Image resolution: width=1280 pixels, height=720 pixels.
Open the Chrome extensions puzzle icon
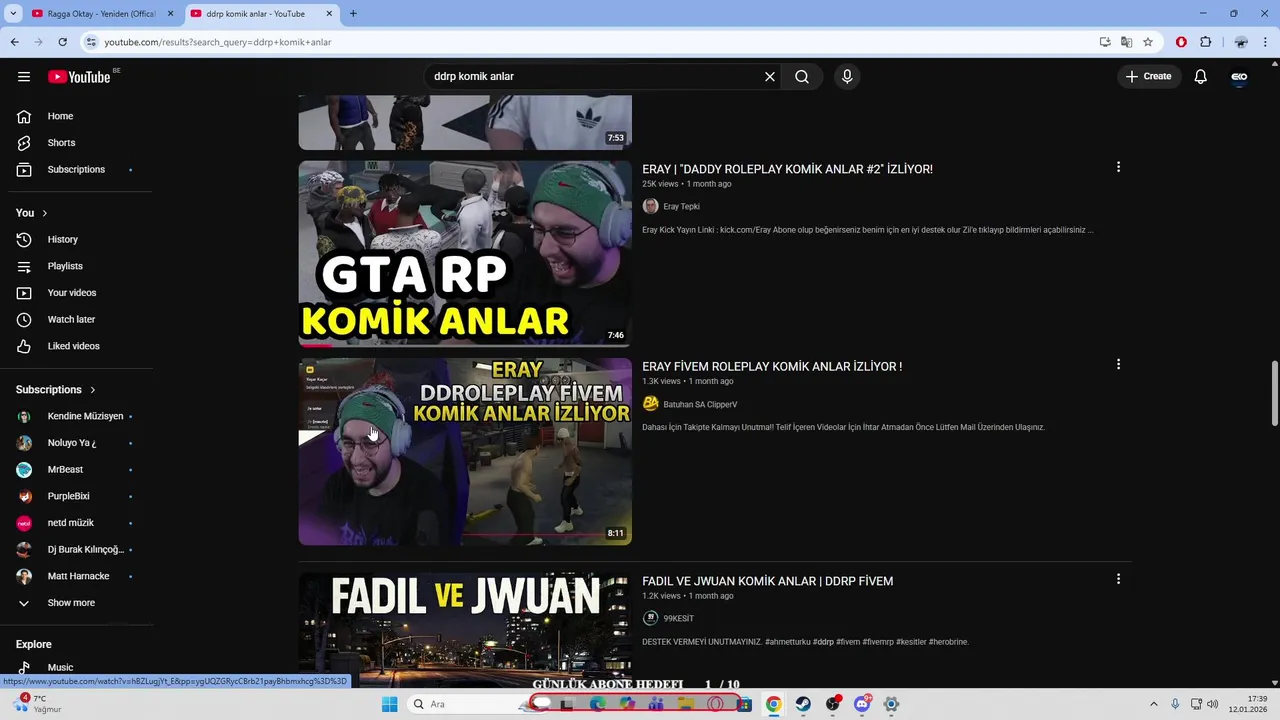point(1205,42)
